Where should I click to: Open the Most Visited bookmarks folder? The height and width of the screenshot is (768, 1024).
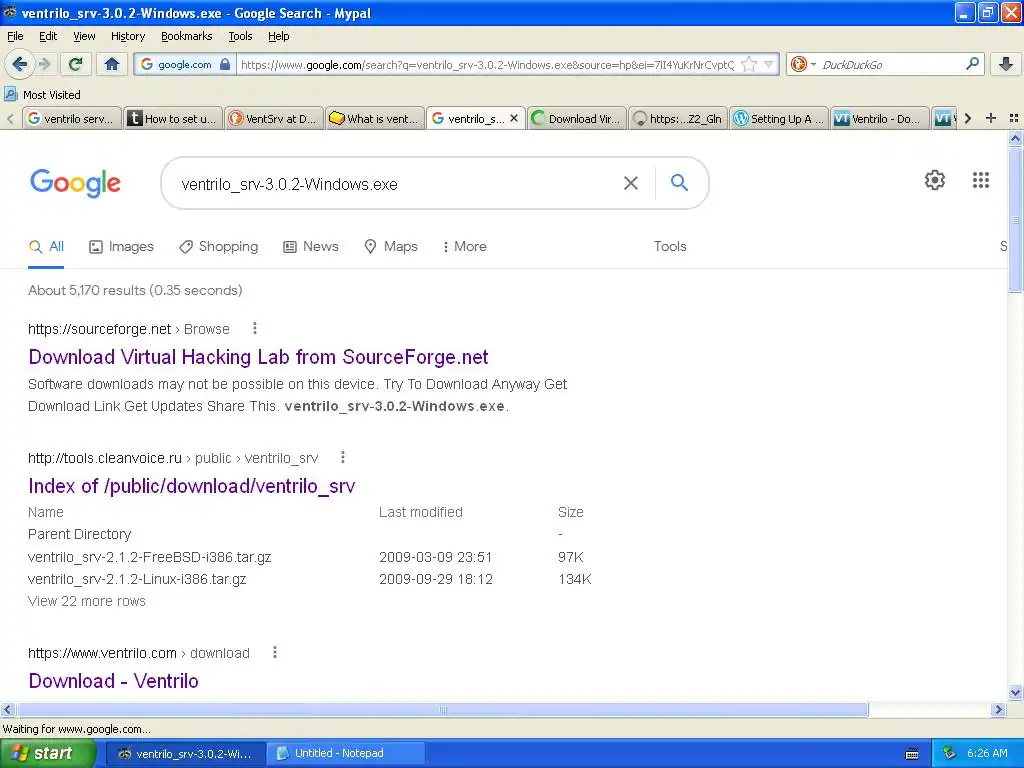click(42, 95)
